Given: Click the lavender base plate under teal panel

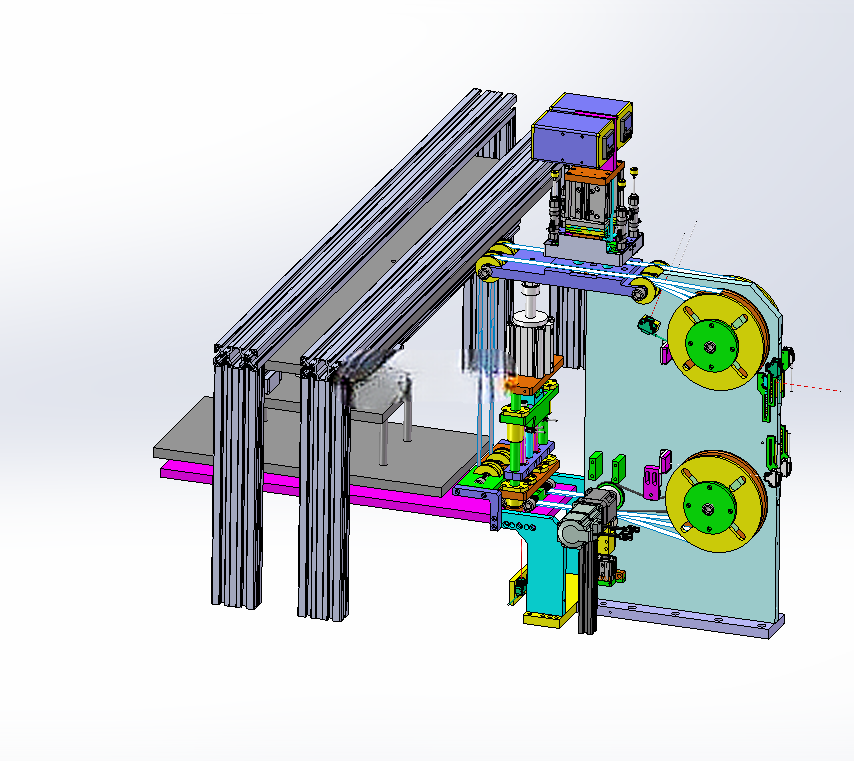Looking at the screenshot, I should click(691, 619).
